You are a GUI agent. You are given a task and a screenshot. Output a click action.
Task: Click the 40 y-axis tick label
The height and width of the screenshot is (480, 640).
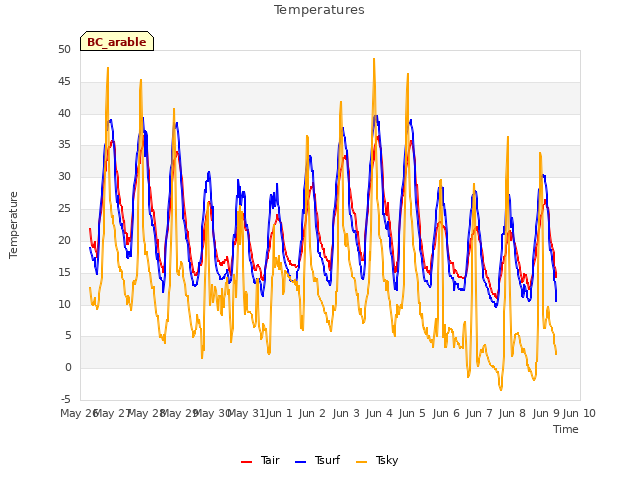click(x=64, y=113)
